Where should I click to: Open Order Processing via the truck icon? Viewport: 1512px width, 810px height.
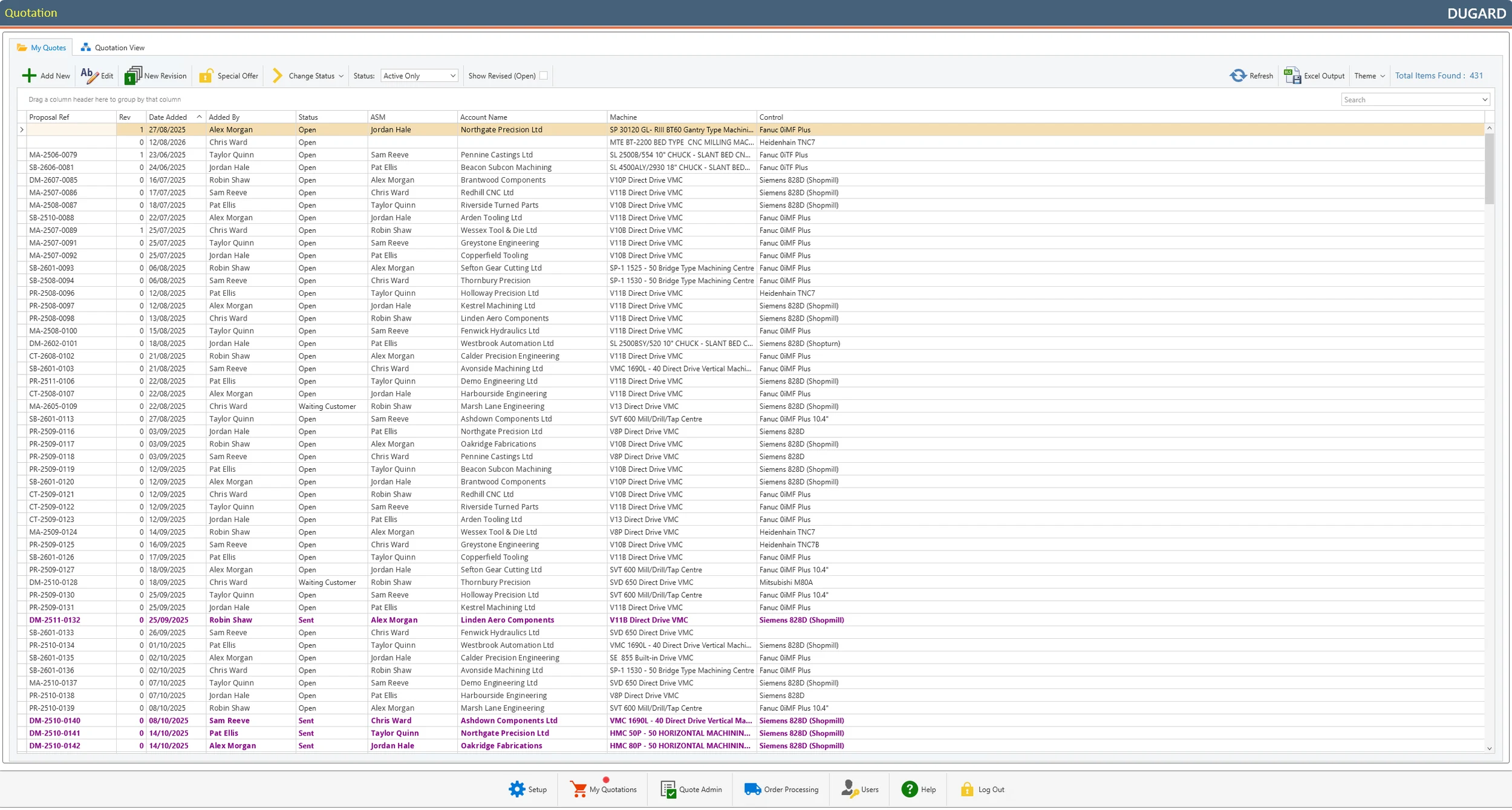tap(752, 789)
